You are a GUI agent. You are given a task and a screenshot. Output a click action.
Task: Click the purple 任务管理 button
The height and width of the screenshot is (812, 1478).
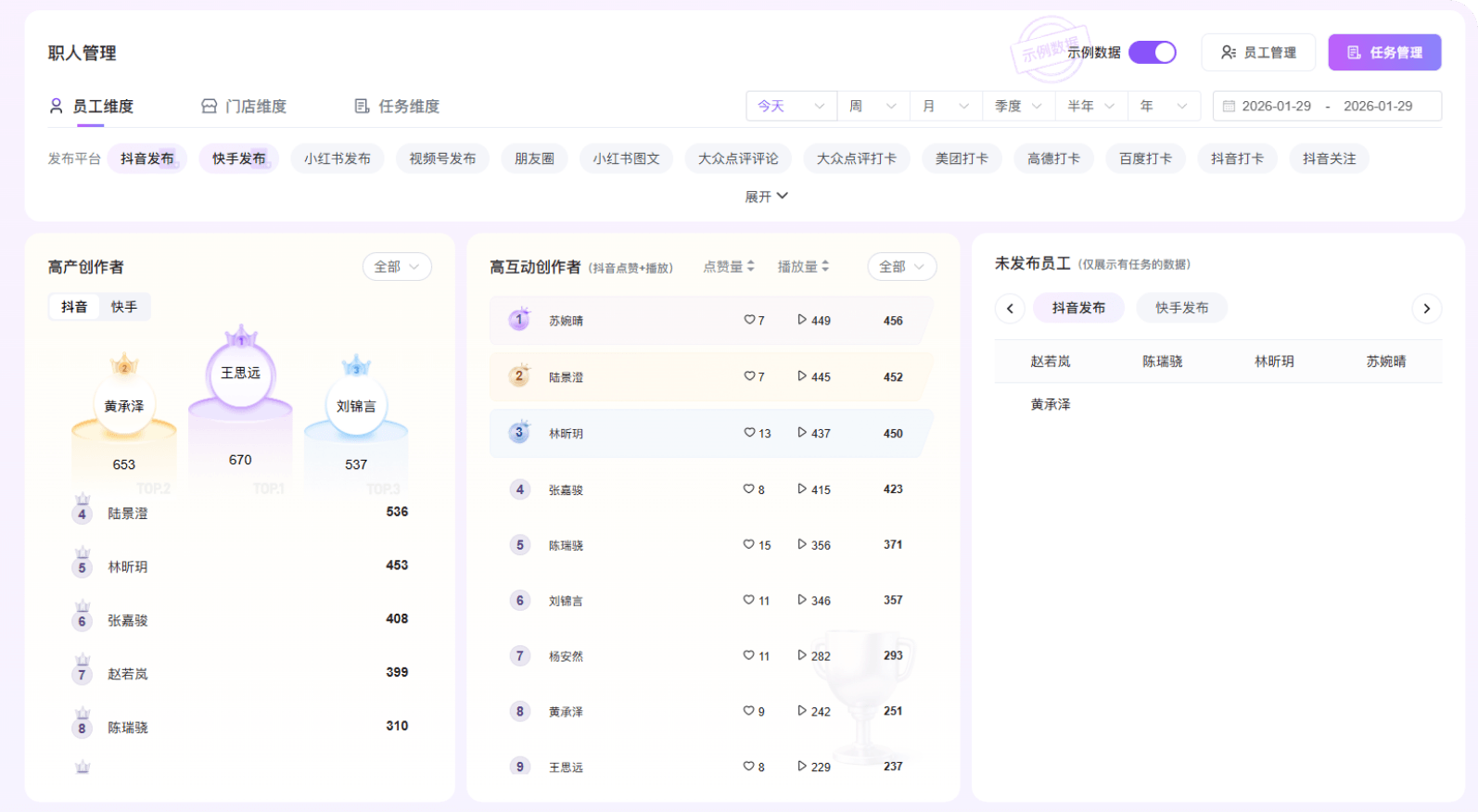click(x=1384, y=53)
